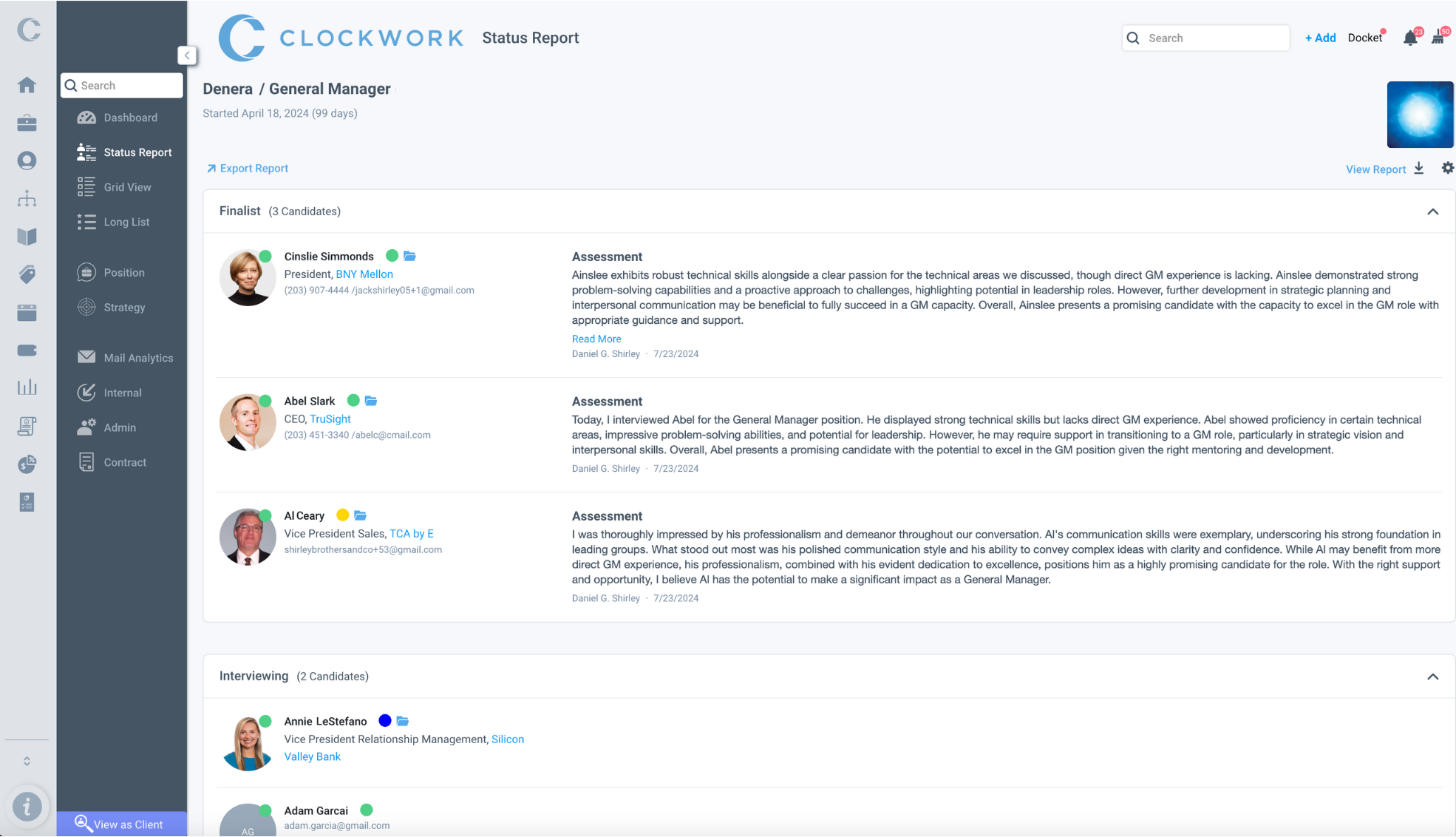Read More of Cinslie's assessment
This screenshot has width=1456, height=837.
coord(596,339)
